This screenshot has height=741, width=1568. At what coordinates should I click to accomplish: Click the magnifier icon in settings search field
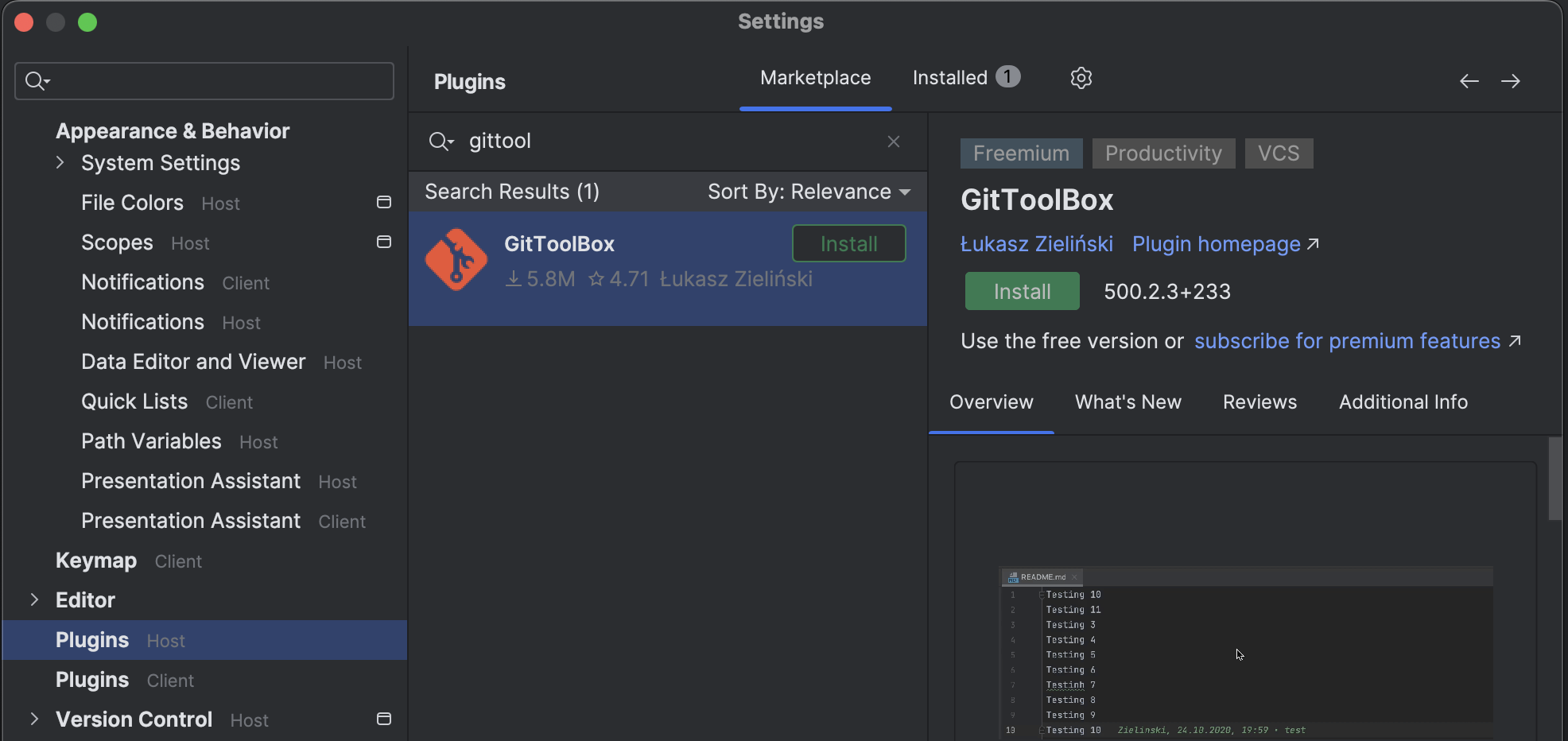point(36,80)
